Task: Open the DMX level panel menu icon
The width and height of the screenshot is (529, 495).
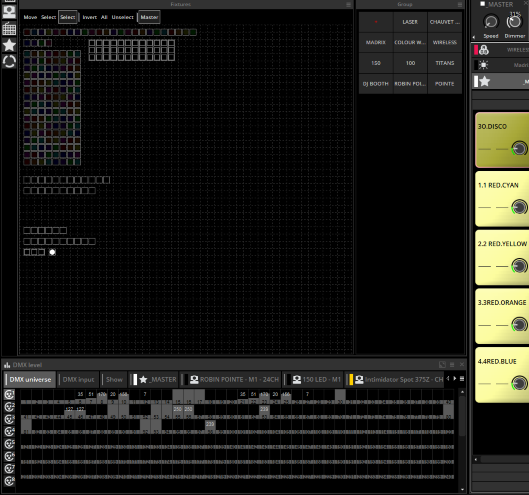Action: tap(452, 364)
